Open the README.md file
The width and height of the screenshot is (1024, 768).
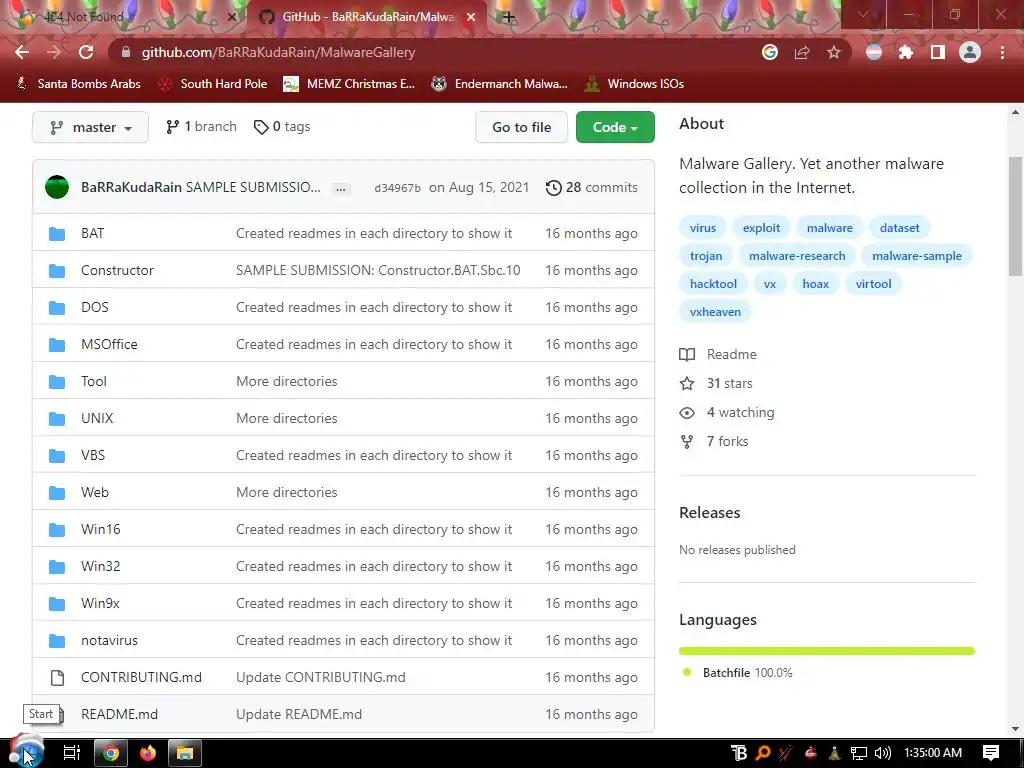(x=120, y=714)
